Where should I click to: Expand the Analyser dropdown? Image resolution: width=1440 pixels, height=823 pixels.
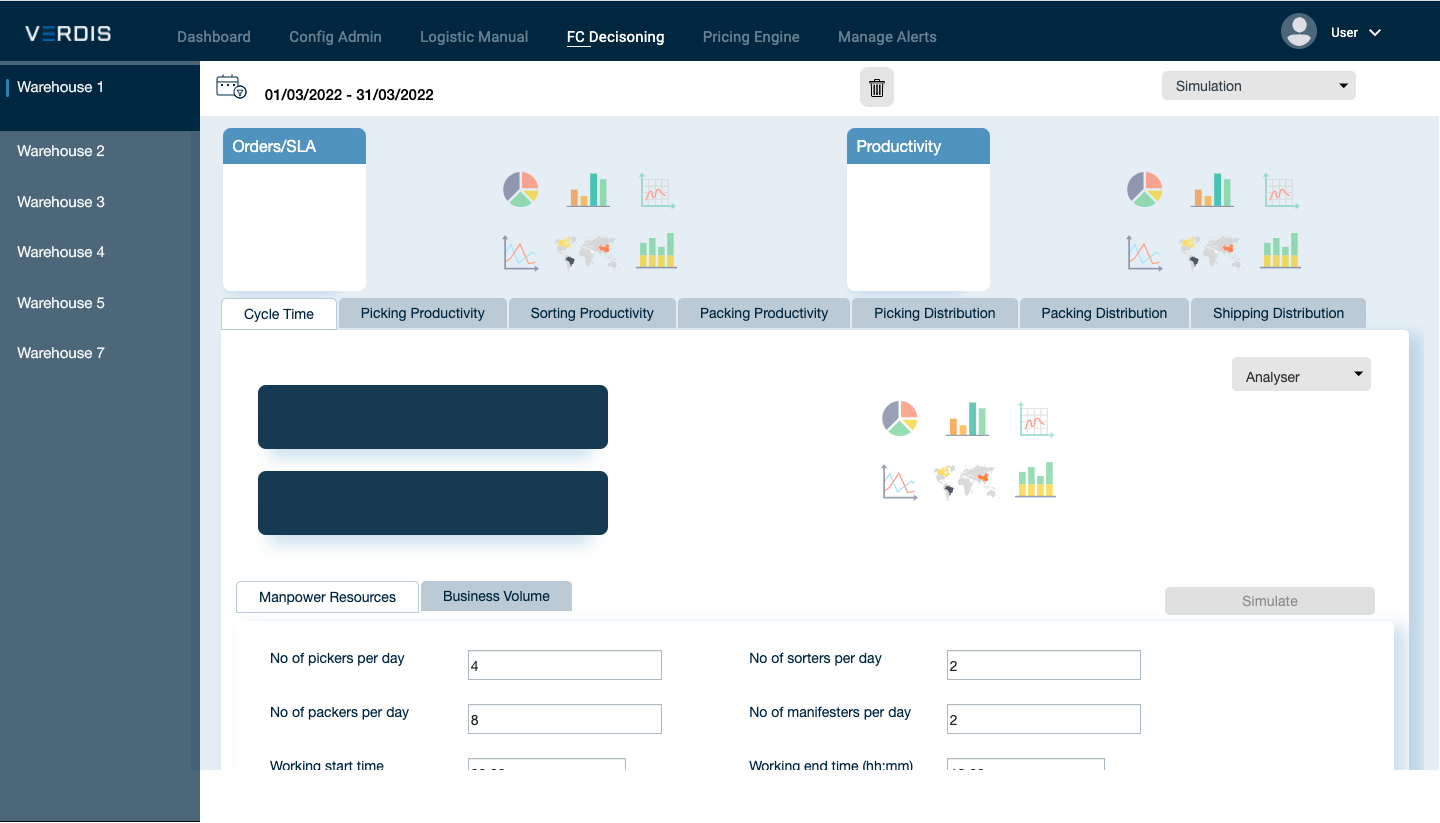click(1301, 376)
